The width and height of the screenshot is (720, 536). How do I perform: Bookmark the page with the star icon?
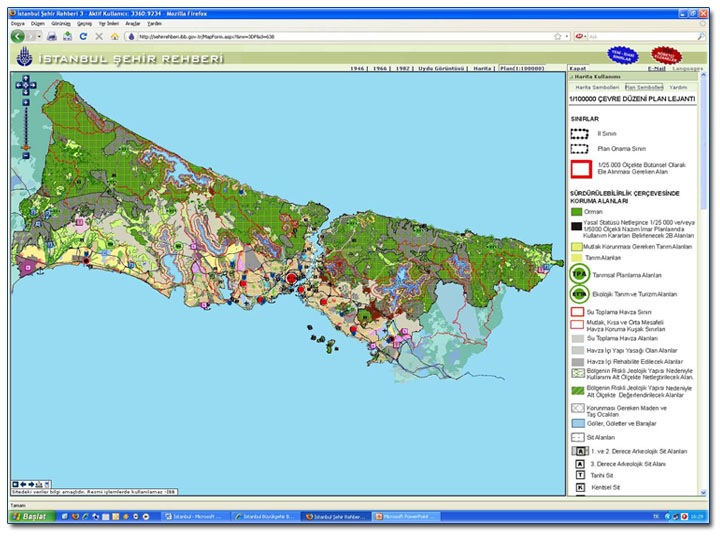(x=557, y=36)
